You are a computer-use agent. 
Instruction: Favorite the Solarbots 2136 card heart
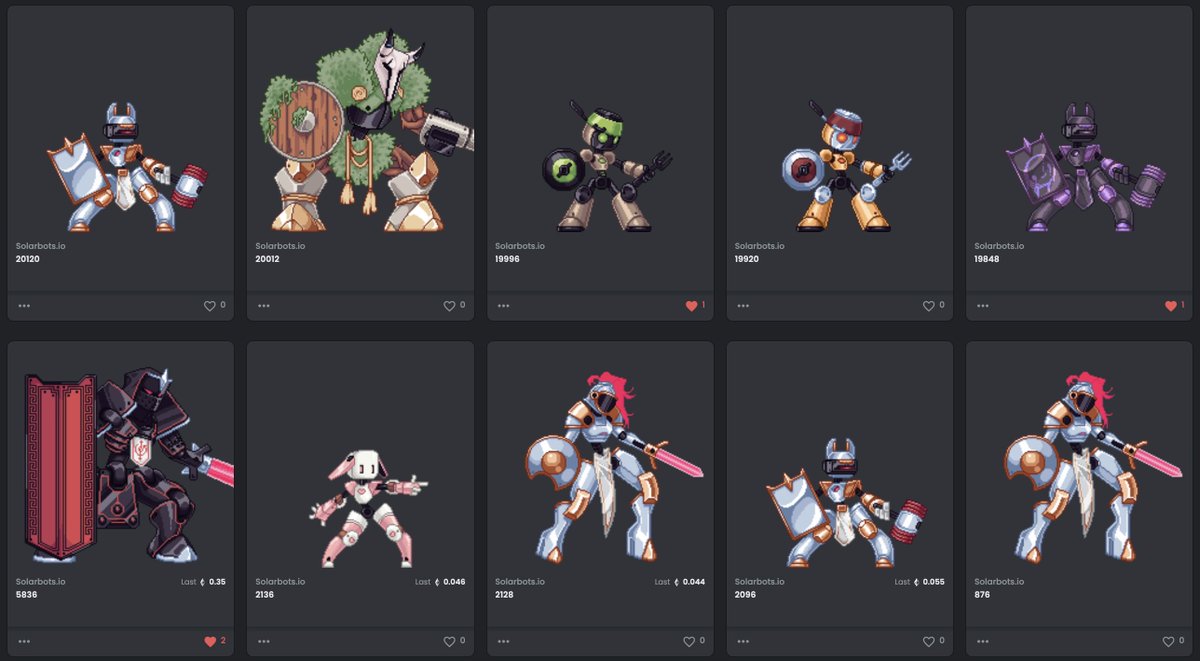450,642
